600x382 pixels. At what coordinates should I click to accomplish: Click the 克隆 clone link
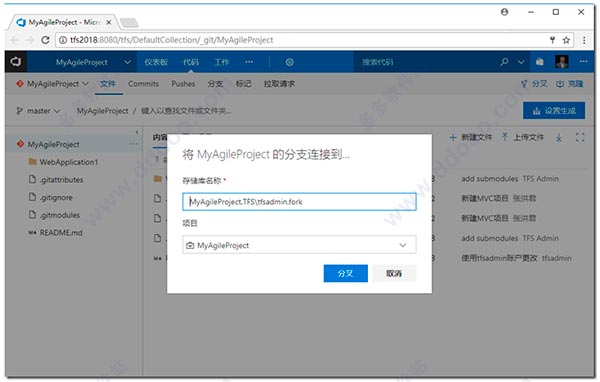[570, 84]
